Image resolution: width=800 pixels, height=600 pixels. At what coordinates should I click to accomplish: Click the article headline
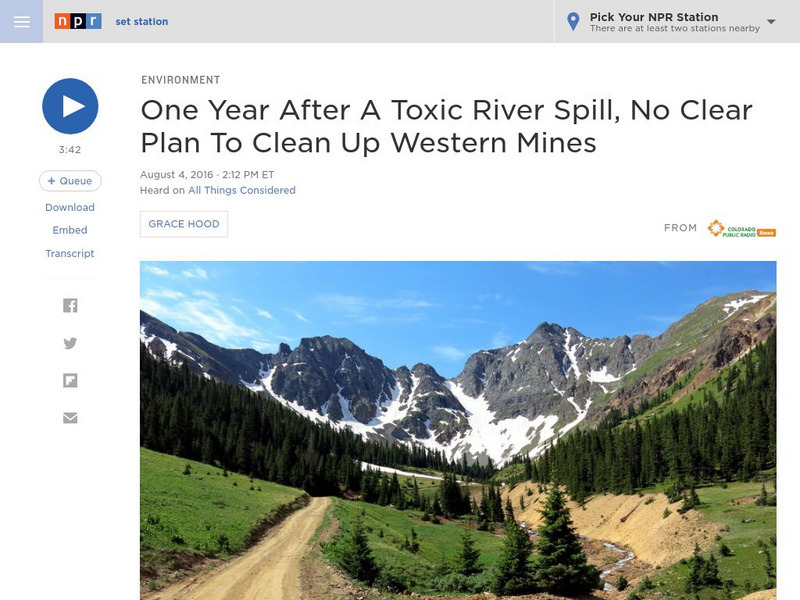click(446, 126)
